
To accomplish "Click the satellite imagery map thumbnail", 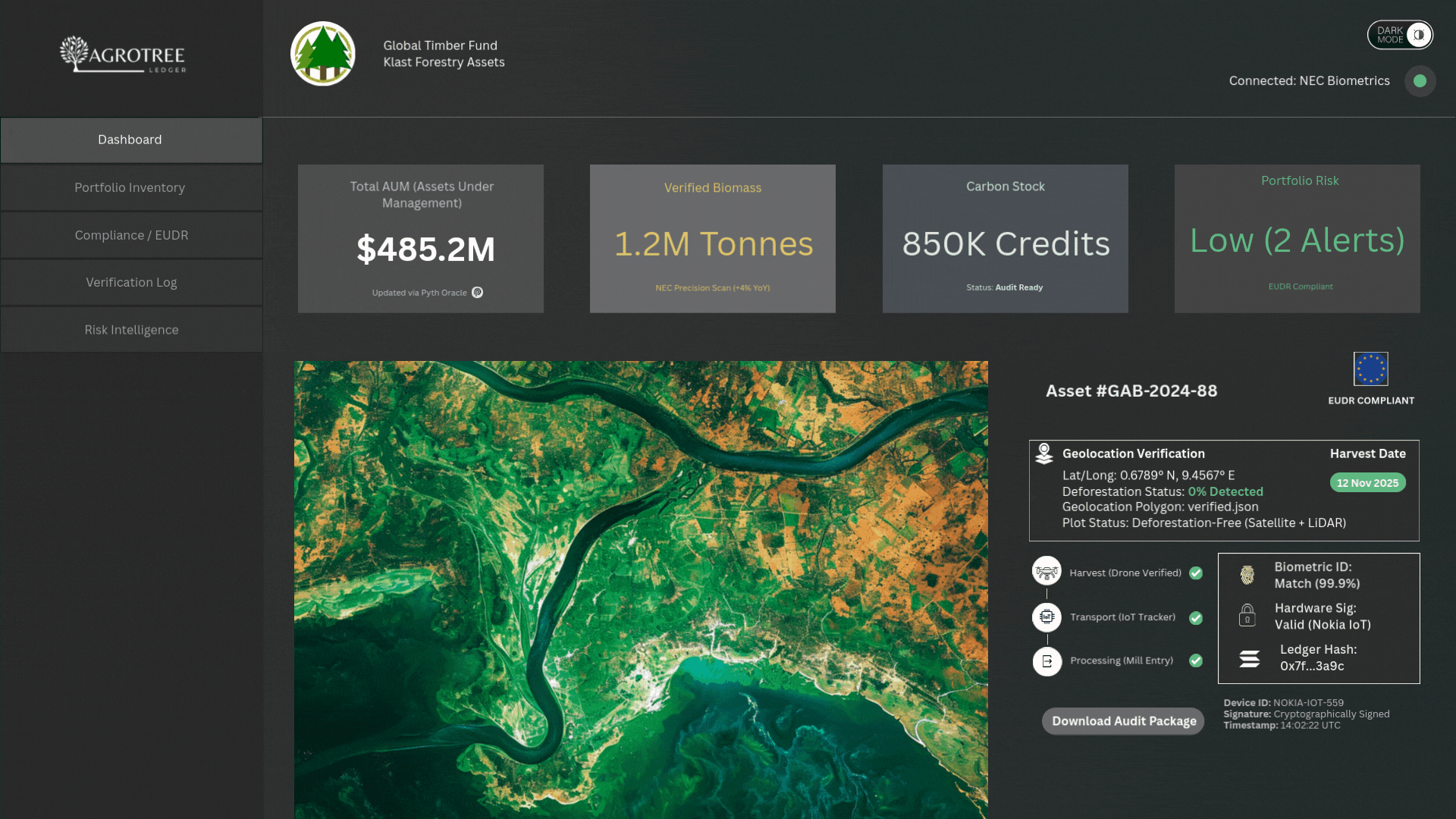I will [641, 588].
